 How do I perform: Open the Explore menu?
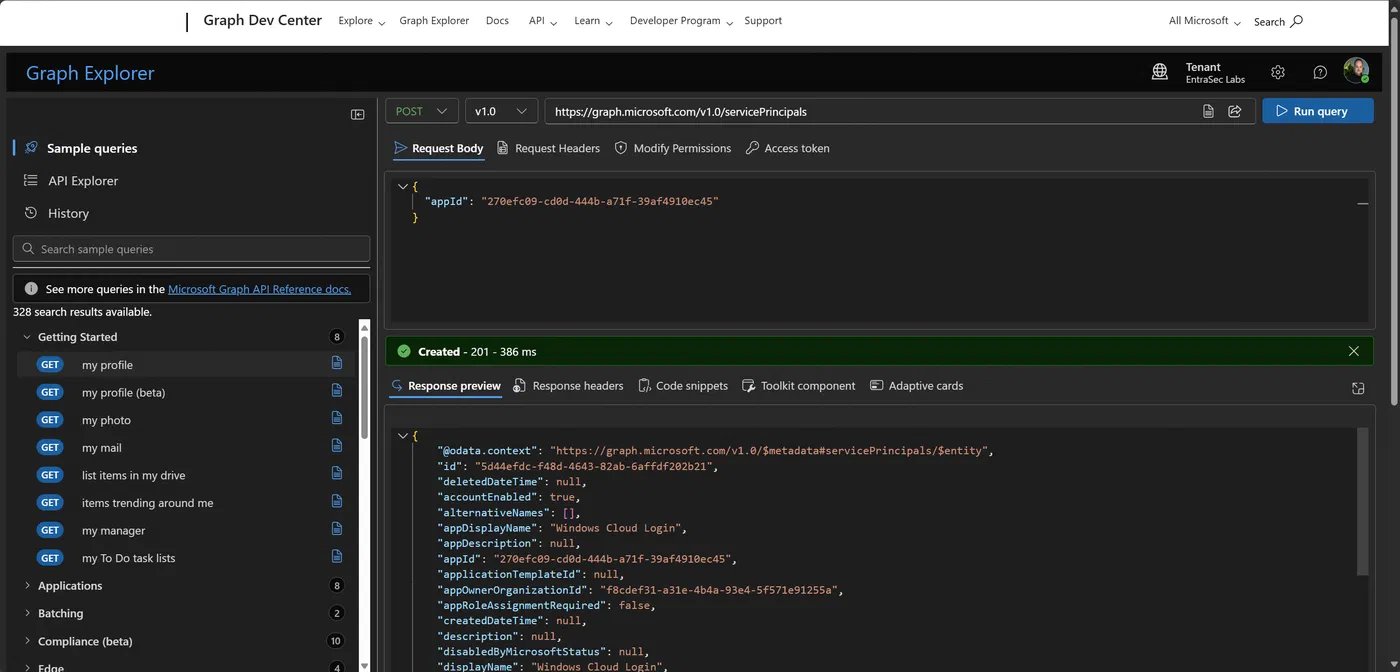(x=362, y=21)
